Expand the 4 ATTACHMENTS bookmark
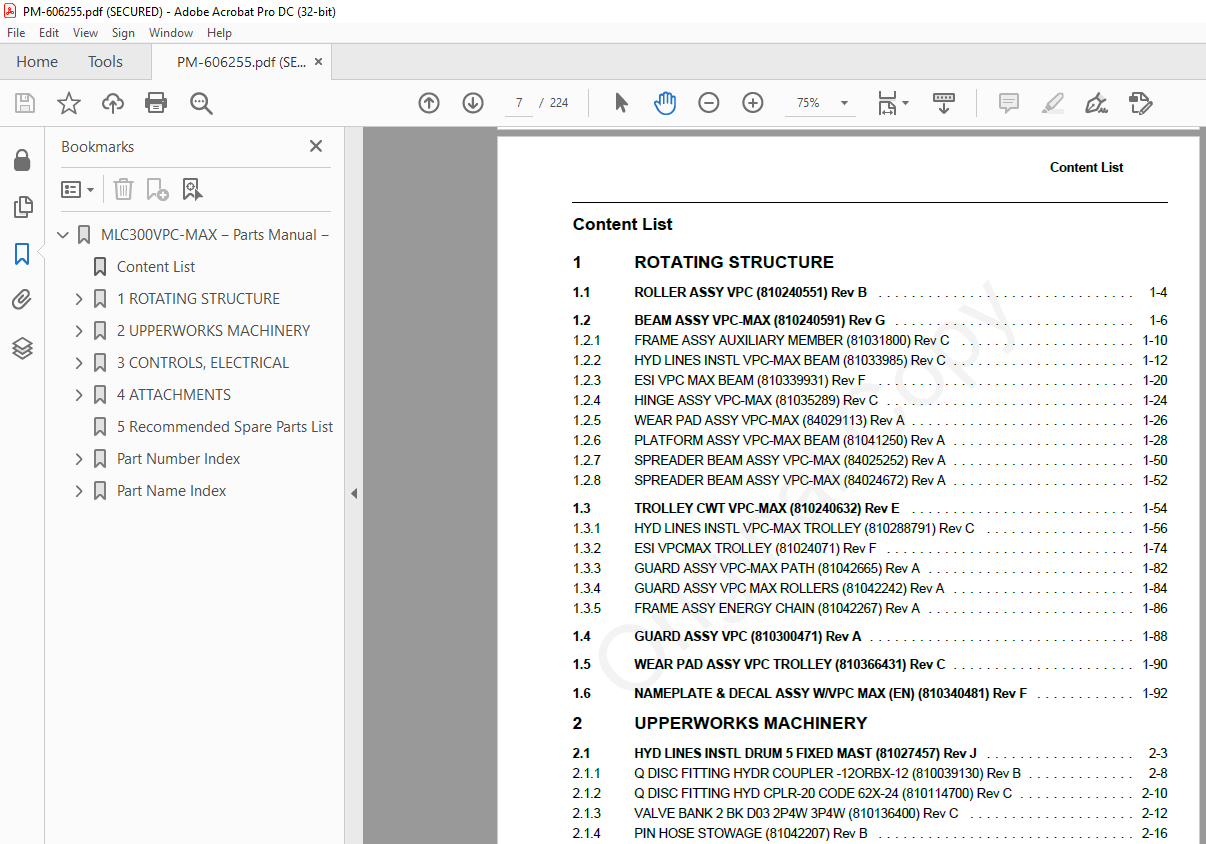 pyautogui.click(x=79, y=395)
